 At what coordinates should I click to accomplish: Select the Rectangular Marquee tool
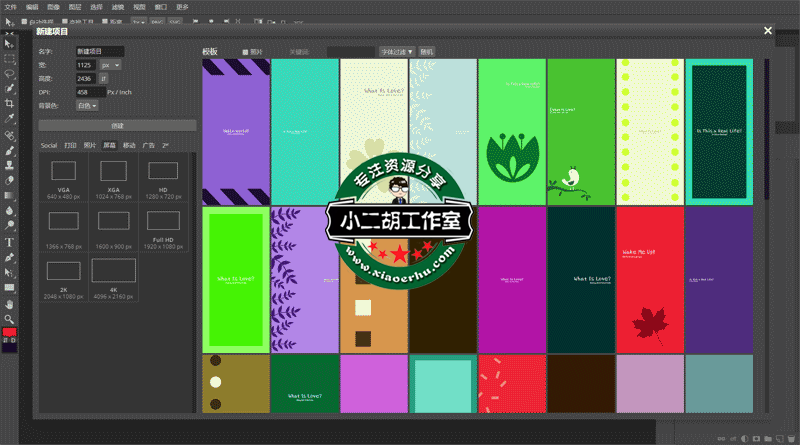click(x=10, y=58)
